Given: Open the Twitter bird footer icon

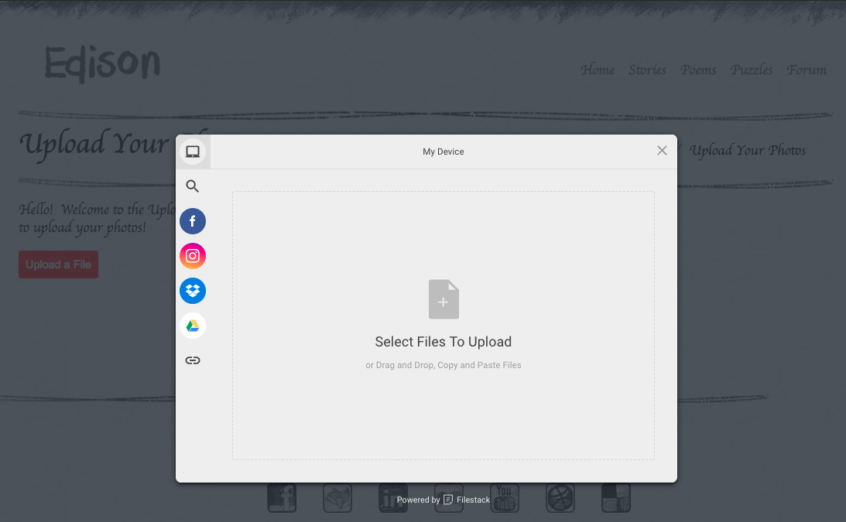Looking at the screenshot, I should (337, 498).
